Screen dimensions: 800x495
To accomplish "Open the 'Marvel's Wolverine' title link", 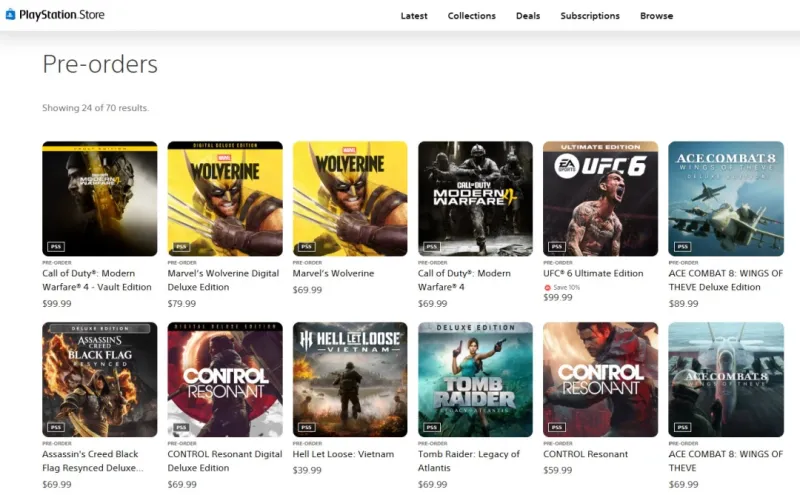I will 333,274.
